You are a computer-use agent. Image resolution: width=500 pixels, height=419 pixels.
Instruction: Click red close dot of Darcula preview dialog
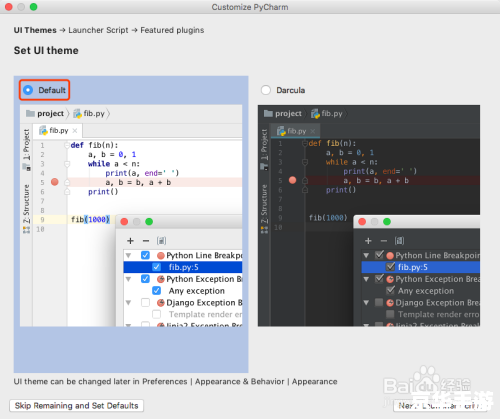[x=362, y=222]
